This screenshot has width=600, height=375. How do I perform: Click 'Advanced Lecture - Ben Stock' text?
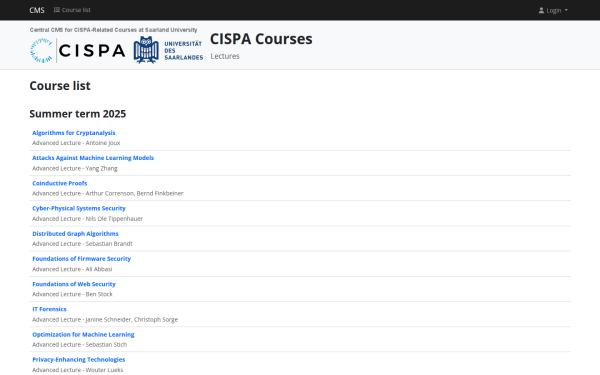pos(72,294)
